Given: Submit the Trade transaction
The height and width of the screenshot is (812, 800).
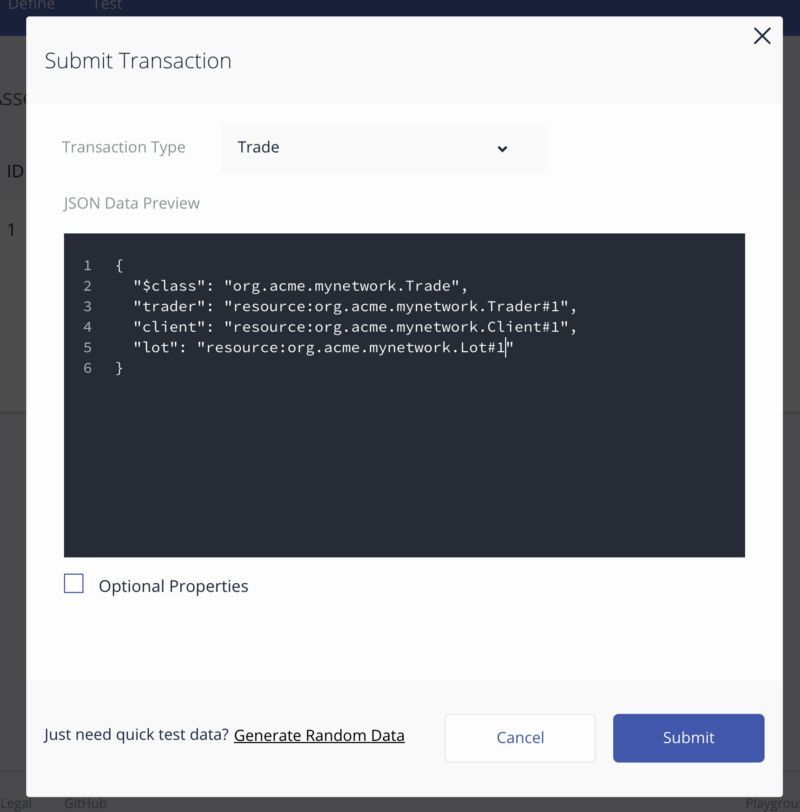Looking at the screenshot, I should coord(688,738).
